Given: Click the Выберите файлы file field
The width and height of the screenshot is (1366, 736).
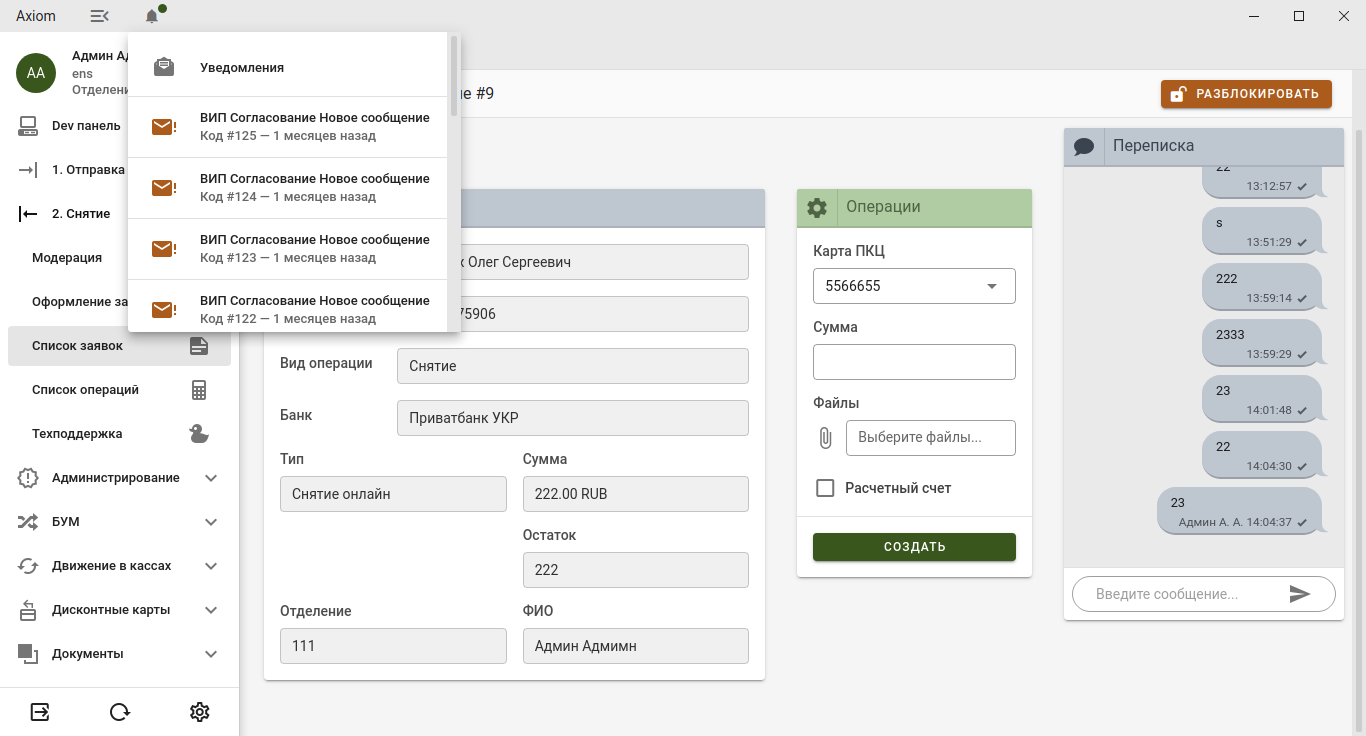Looking at the screenshot, I should (x=930, y=438).
